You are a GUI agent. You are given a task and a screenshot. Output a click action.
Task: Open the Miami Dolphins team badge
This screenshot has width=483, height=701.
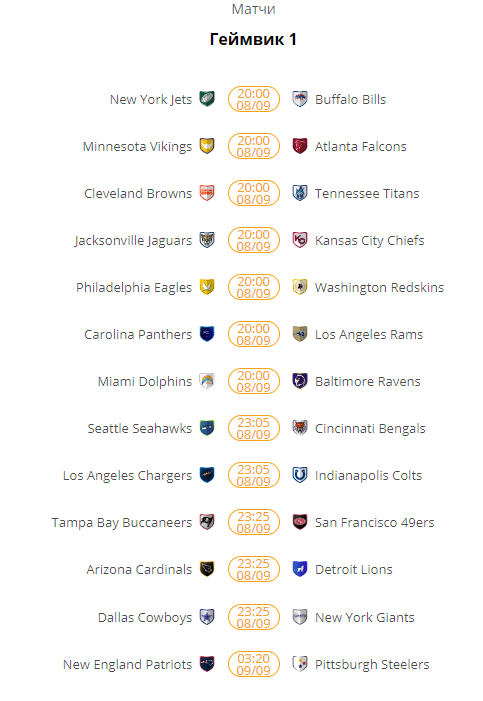207,381
